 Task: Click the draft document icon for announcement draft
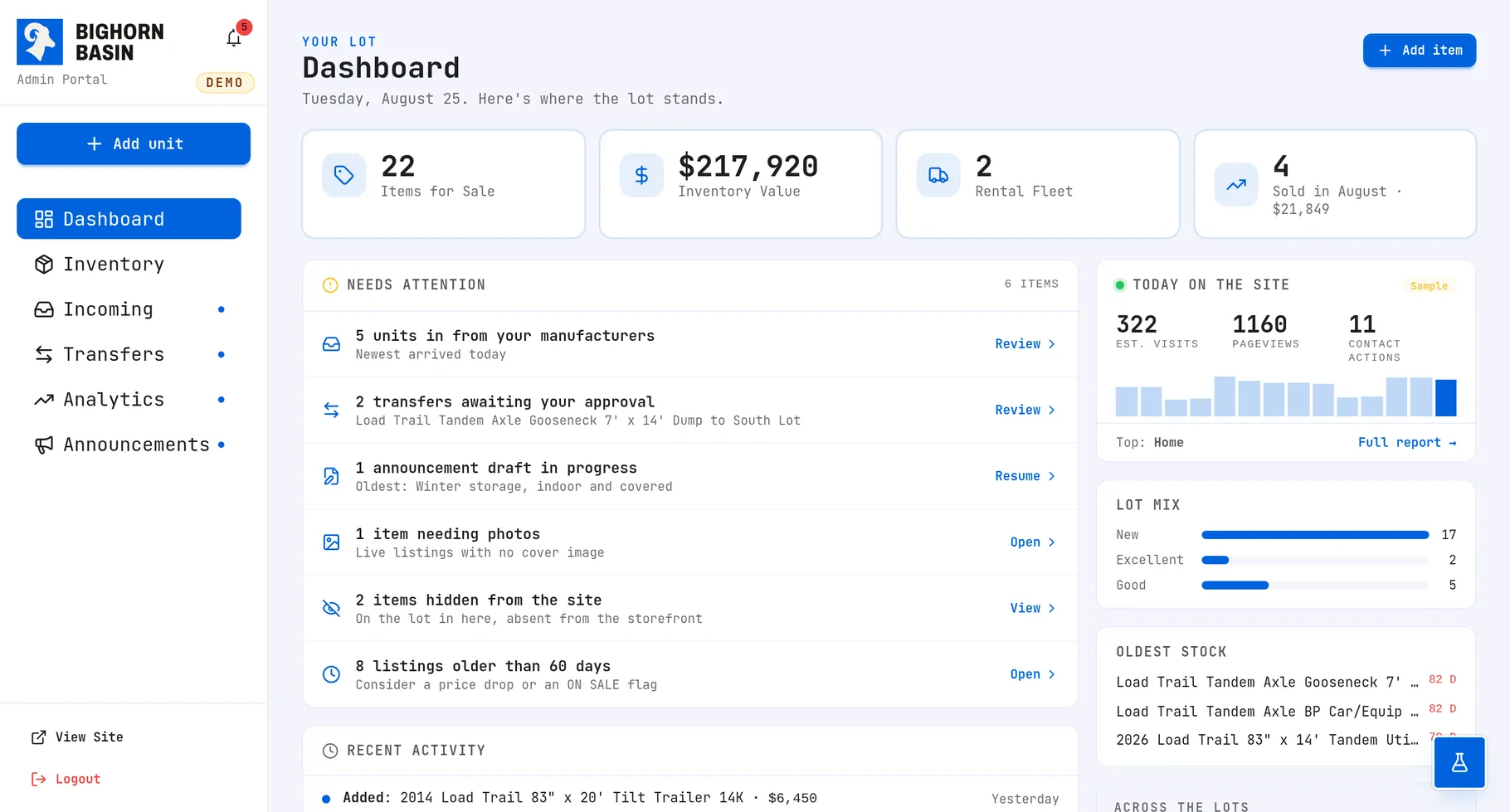pos(331,476)
